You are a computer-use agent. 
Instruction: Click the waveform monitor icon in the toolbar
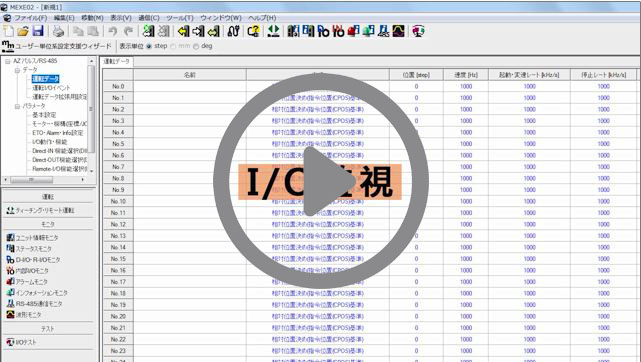pos(399,31)
